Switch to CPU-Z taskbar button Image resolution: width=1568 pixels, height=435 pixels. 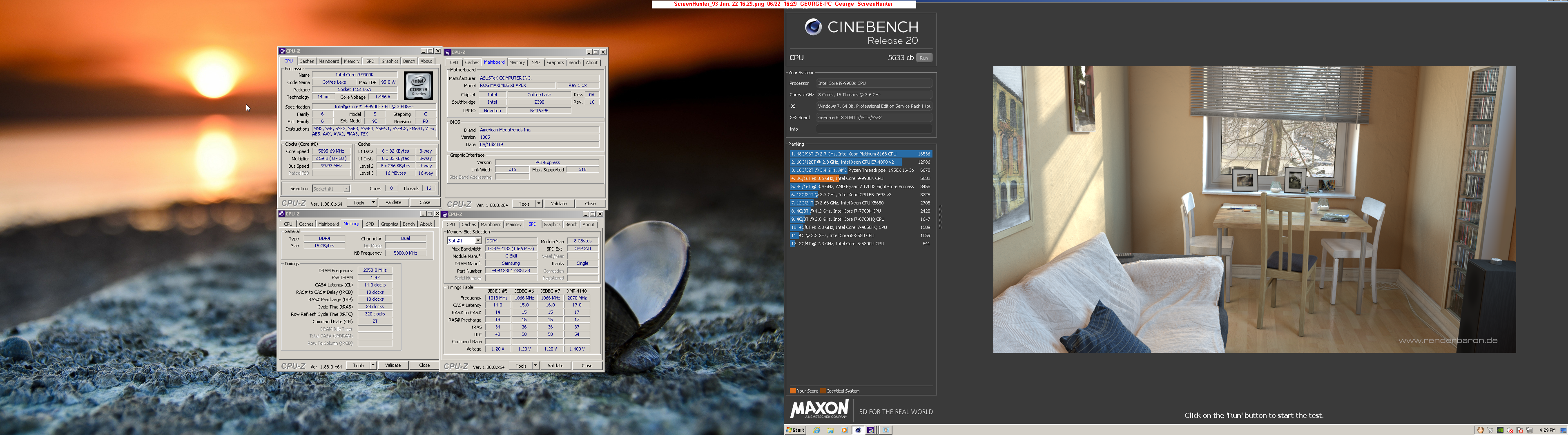(872, 430)
